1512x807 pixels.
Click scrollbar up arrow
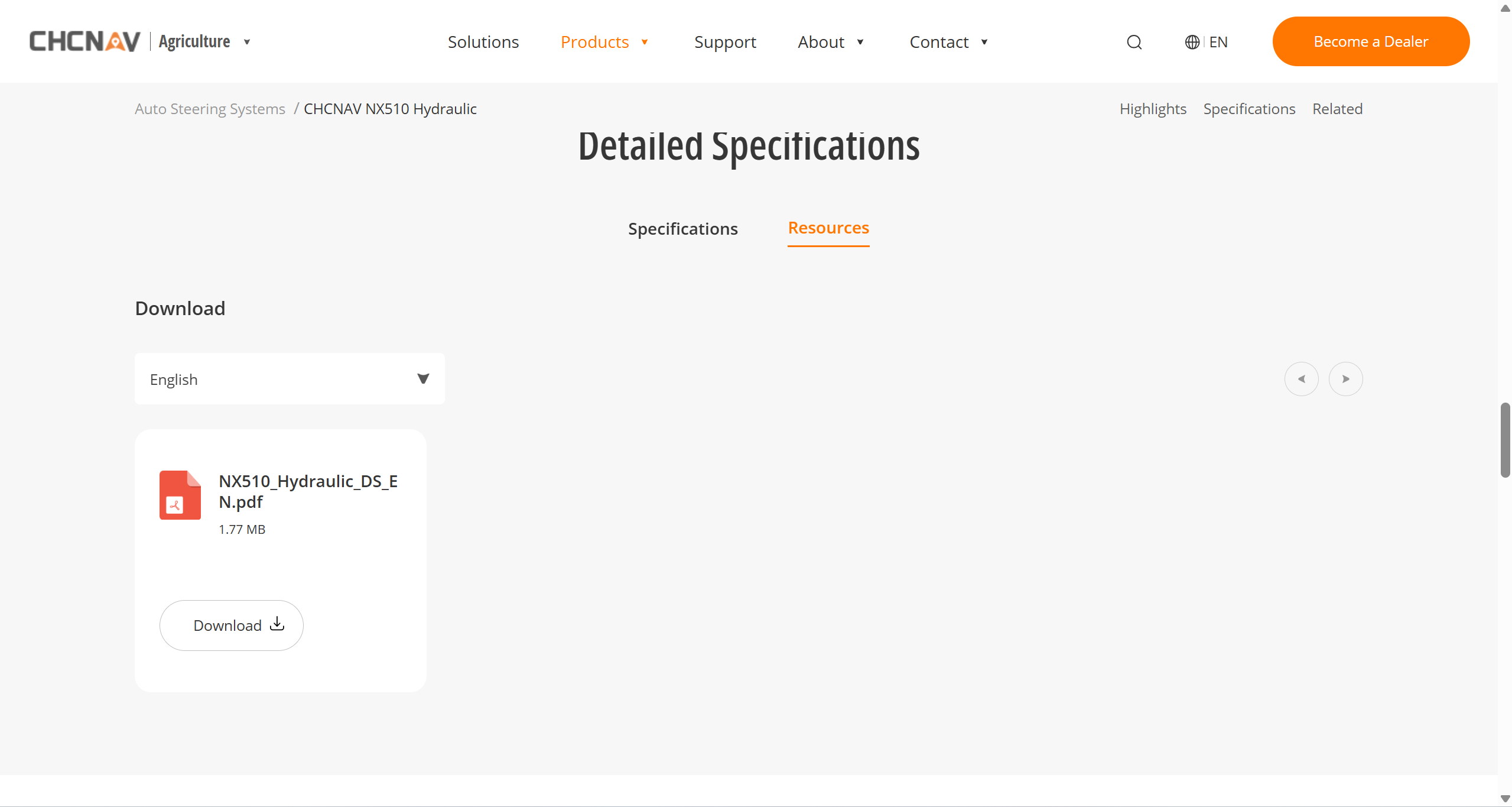point(1506,7)
